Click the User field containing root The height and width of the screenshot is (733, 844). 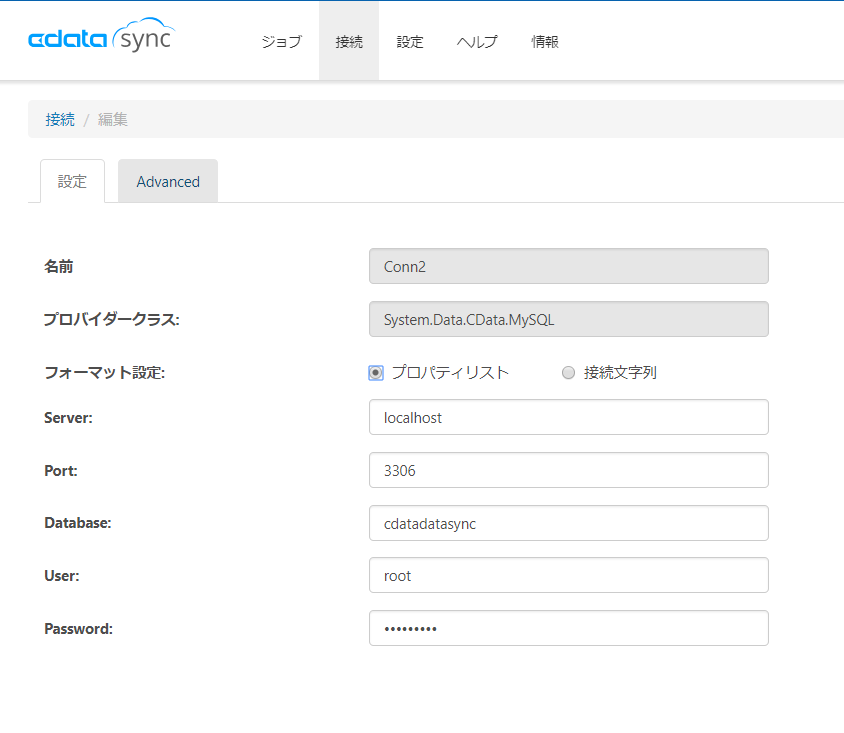pyautogui.click(x=568, y=575)
